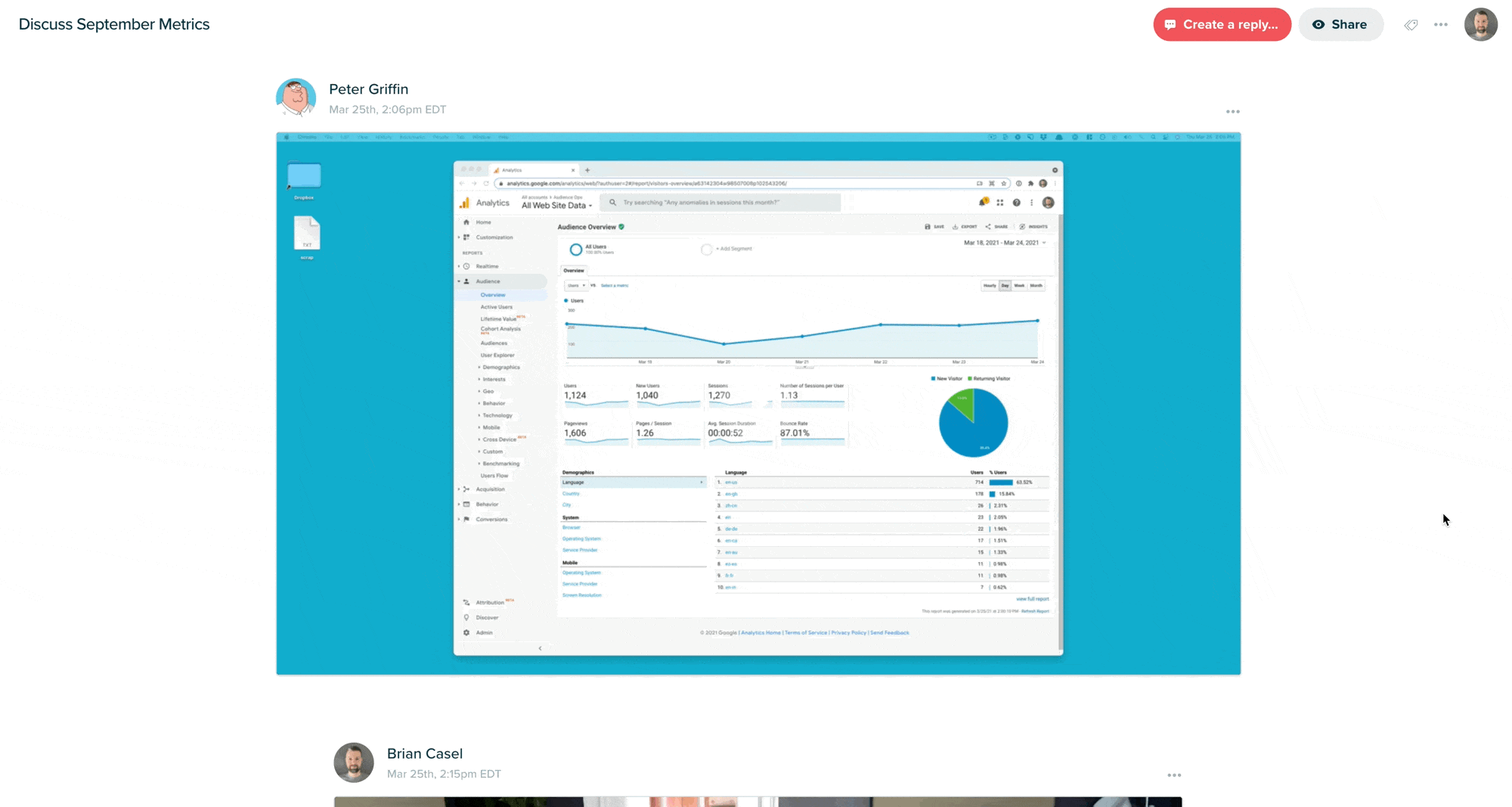Click Brian Casel's message avatar

[354, 762]
